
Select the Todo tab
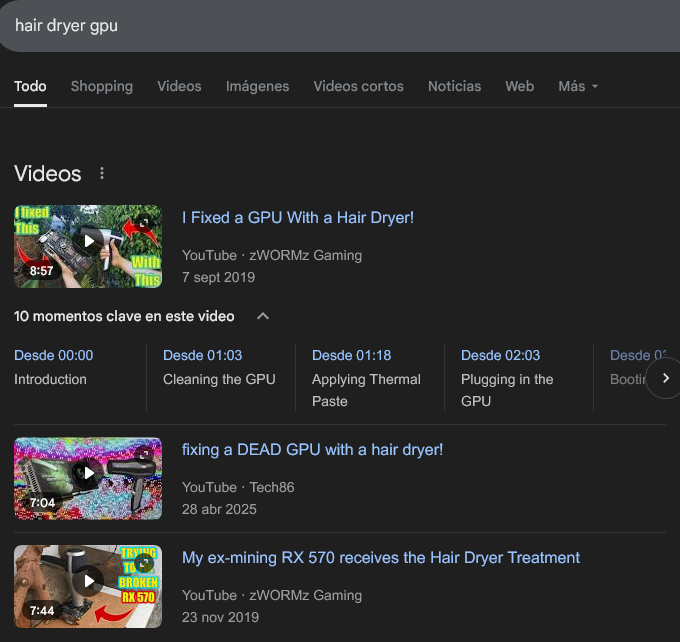[30, 86]
